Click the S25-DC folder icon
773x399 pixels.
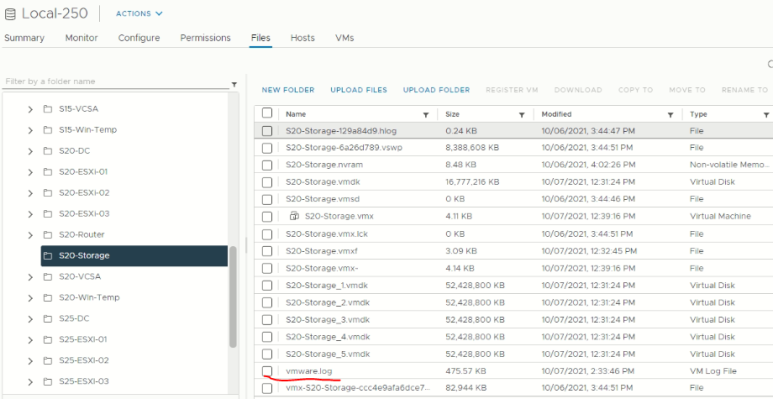[x=47, y=319]
